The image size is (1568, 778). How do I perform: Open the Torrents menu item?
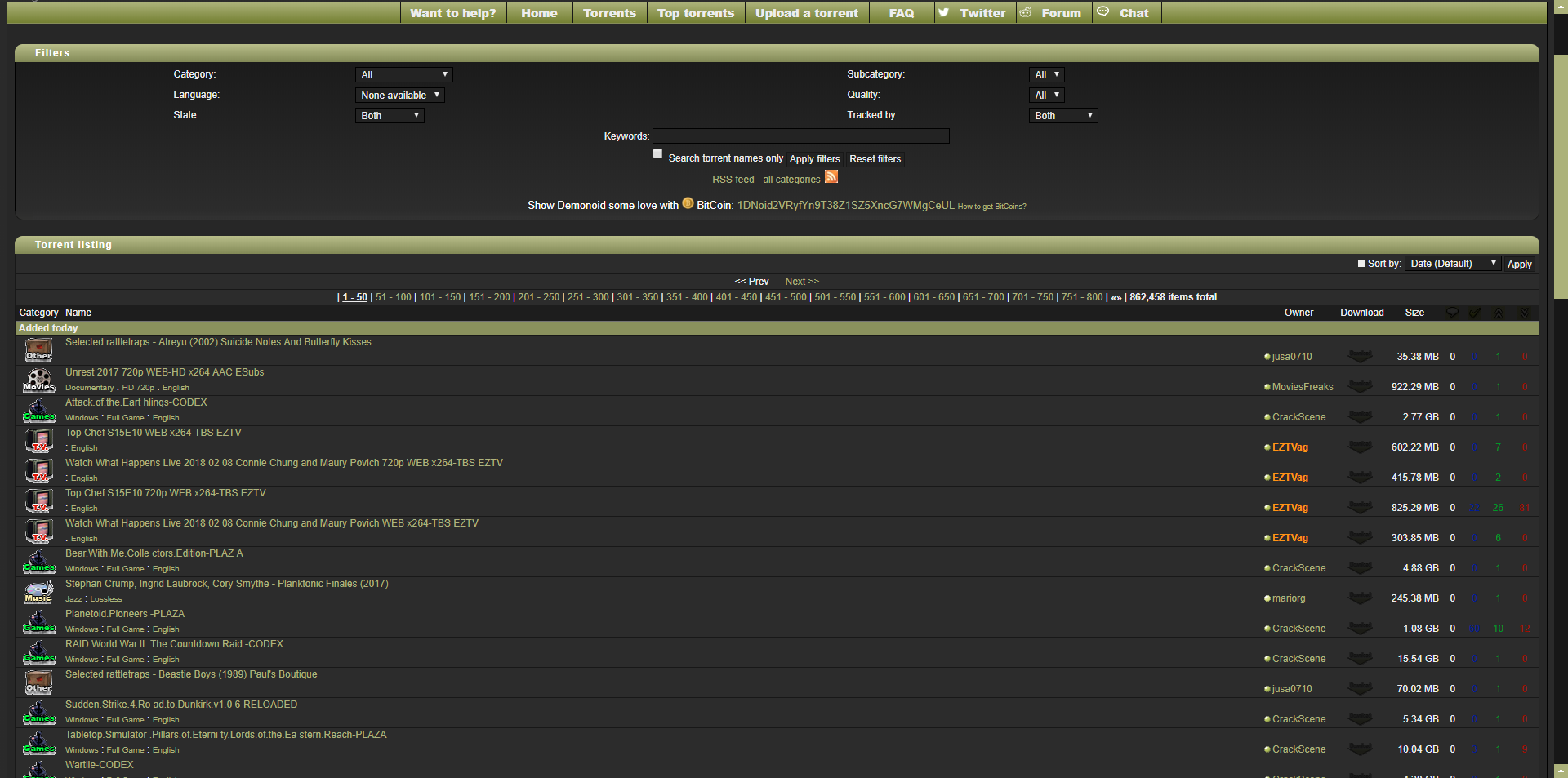point(609,13)
